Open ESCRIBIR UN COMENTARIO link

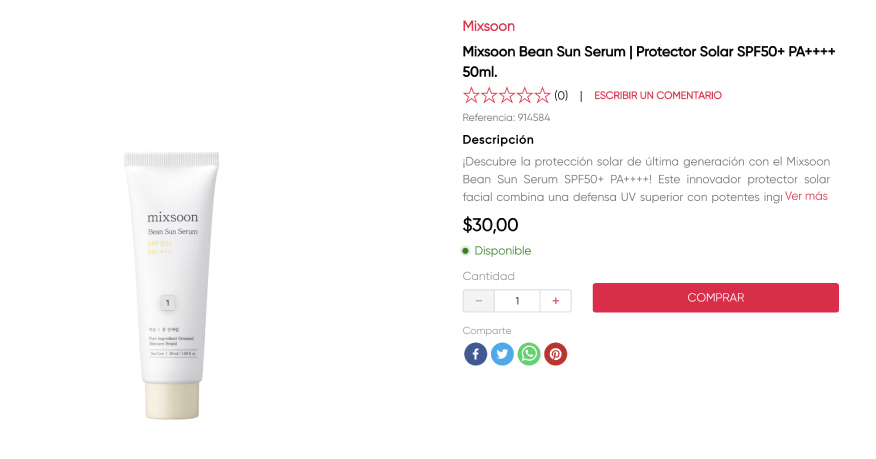(x=658, y=96)
